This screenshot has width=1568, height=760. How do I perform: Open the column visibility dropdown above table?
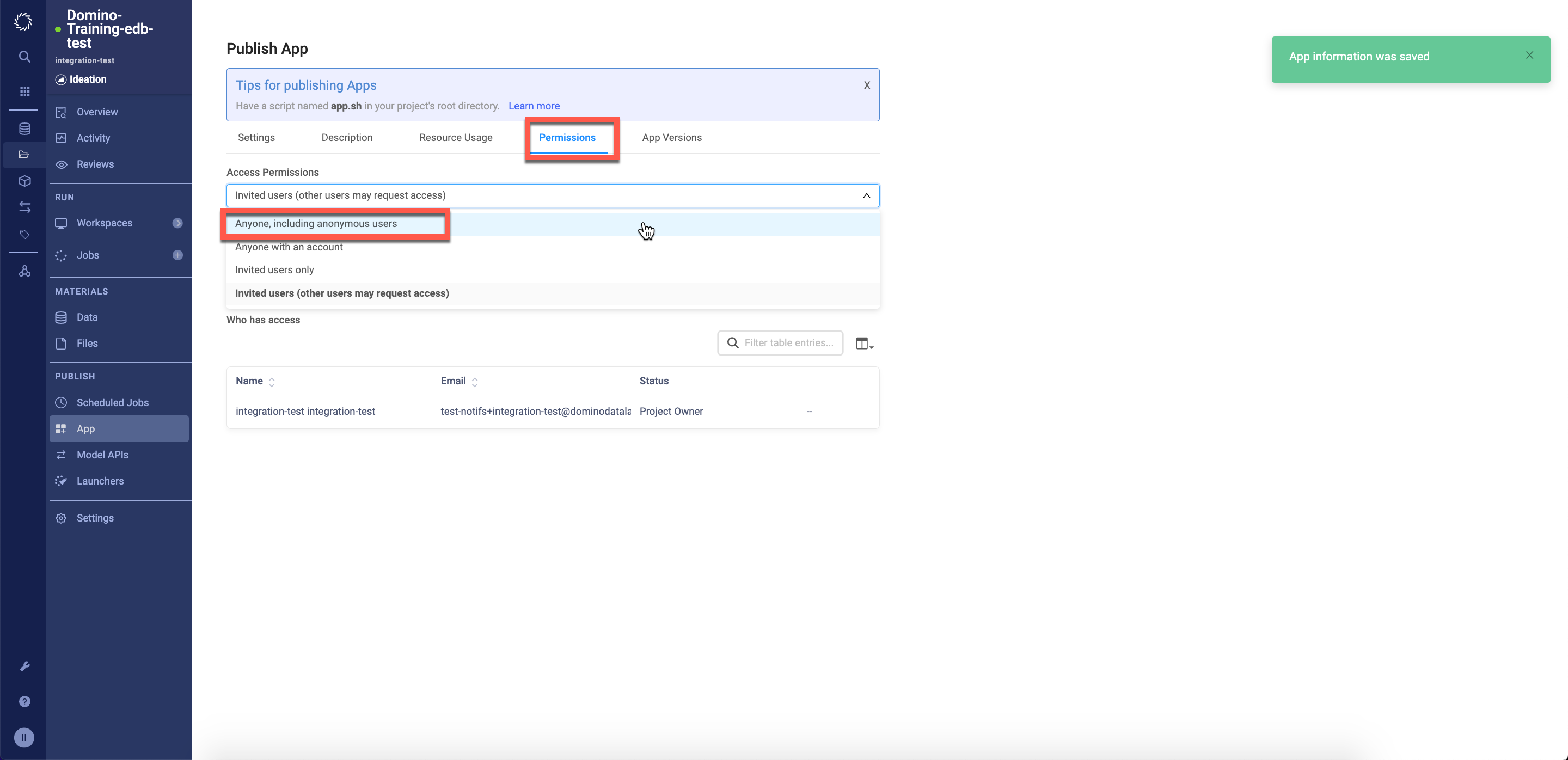863,344
